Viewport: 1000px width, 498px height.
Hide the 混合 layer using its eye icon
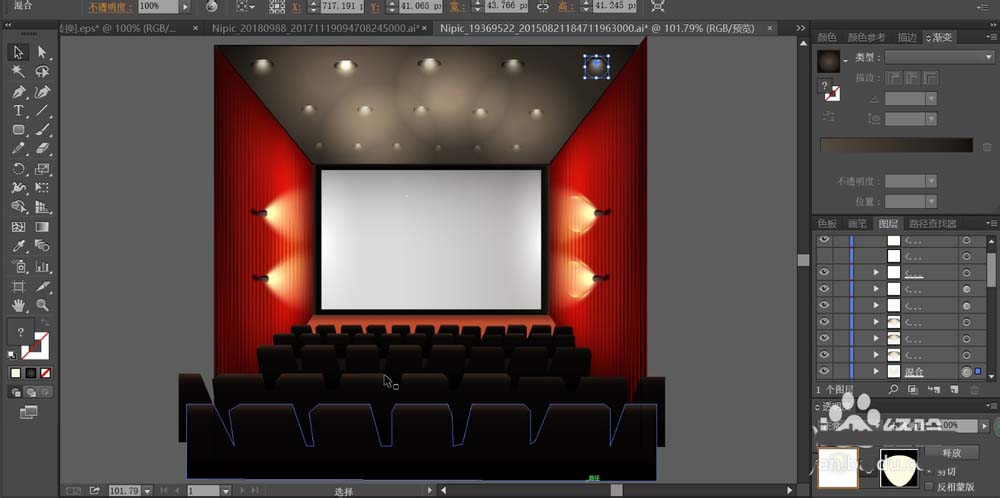pyautogui.click(x=825, y=371)
